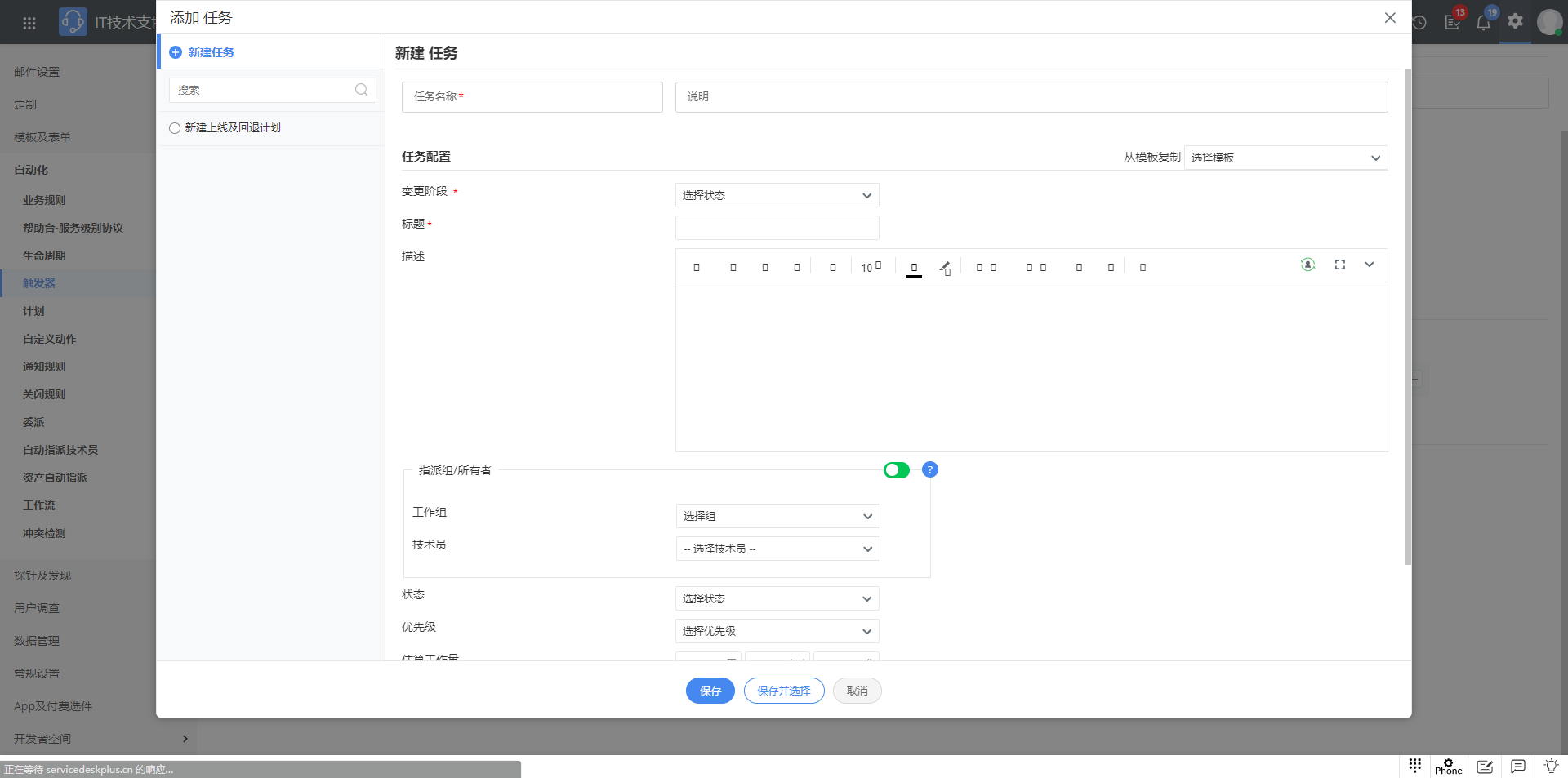Click the blue help question icon

929,469
